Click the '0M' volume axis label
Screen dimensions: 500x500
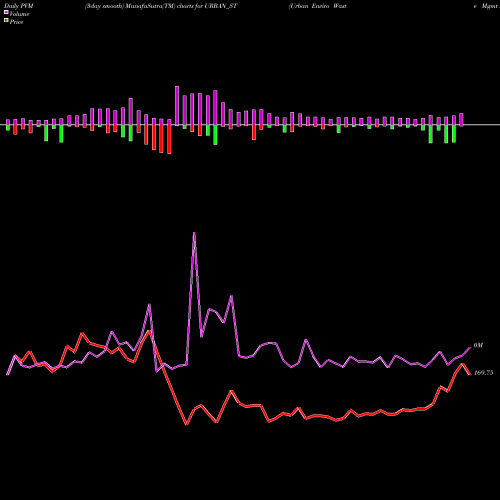(478, 345)
